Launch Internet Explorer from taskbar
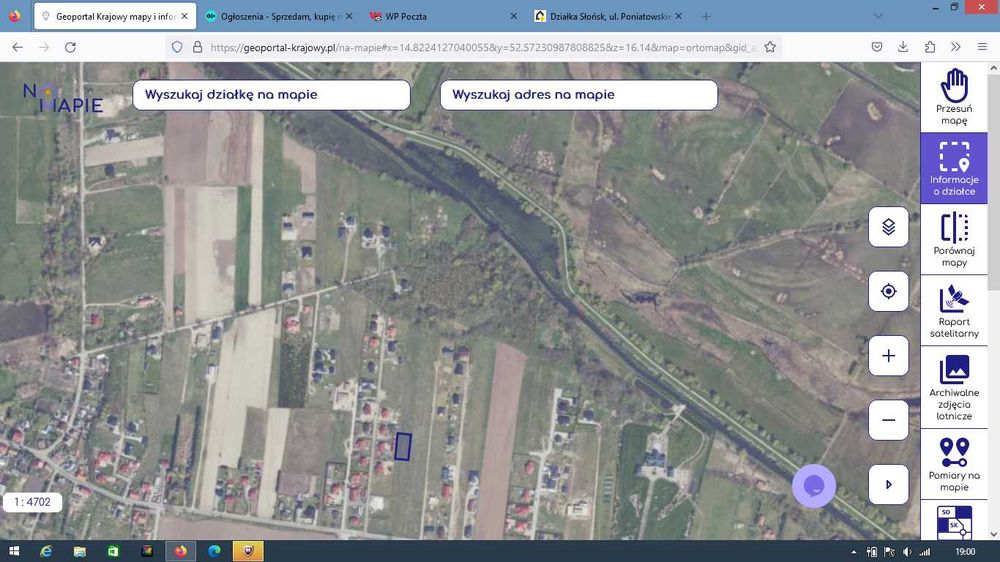Screen dimensions: 1000x562 46,551
